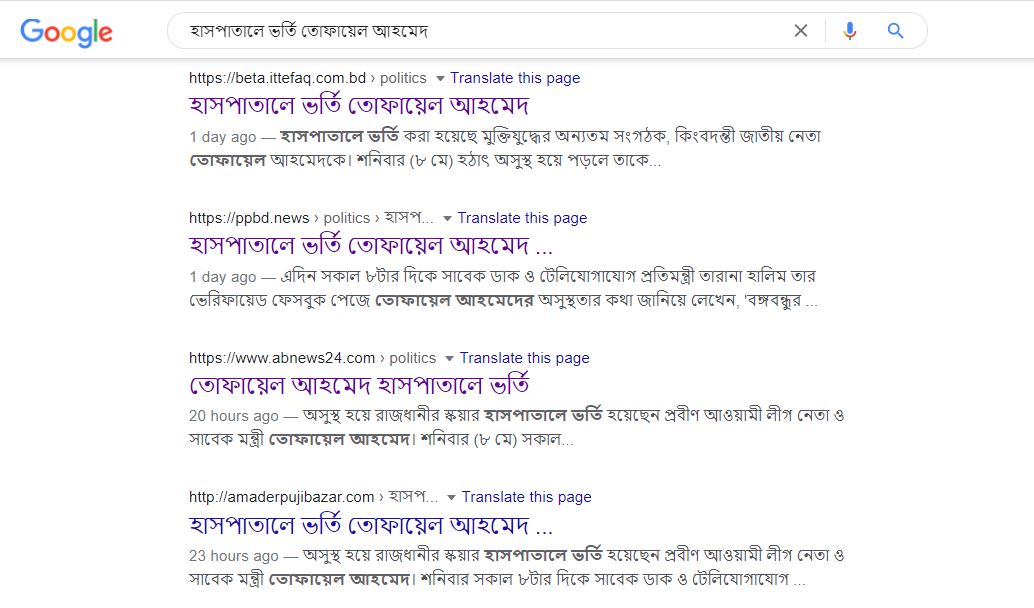Open the amaderpujibazar.com result headline
The height and width of the screenshot is (608, 1034).
click(370, 524)
